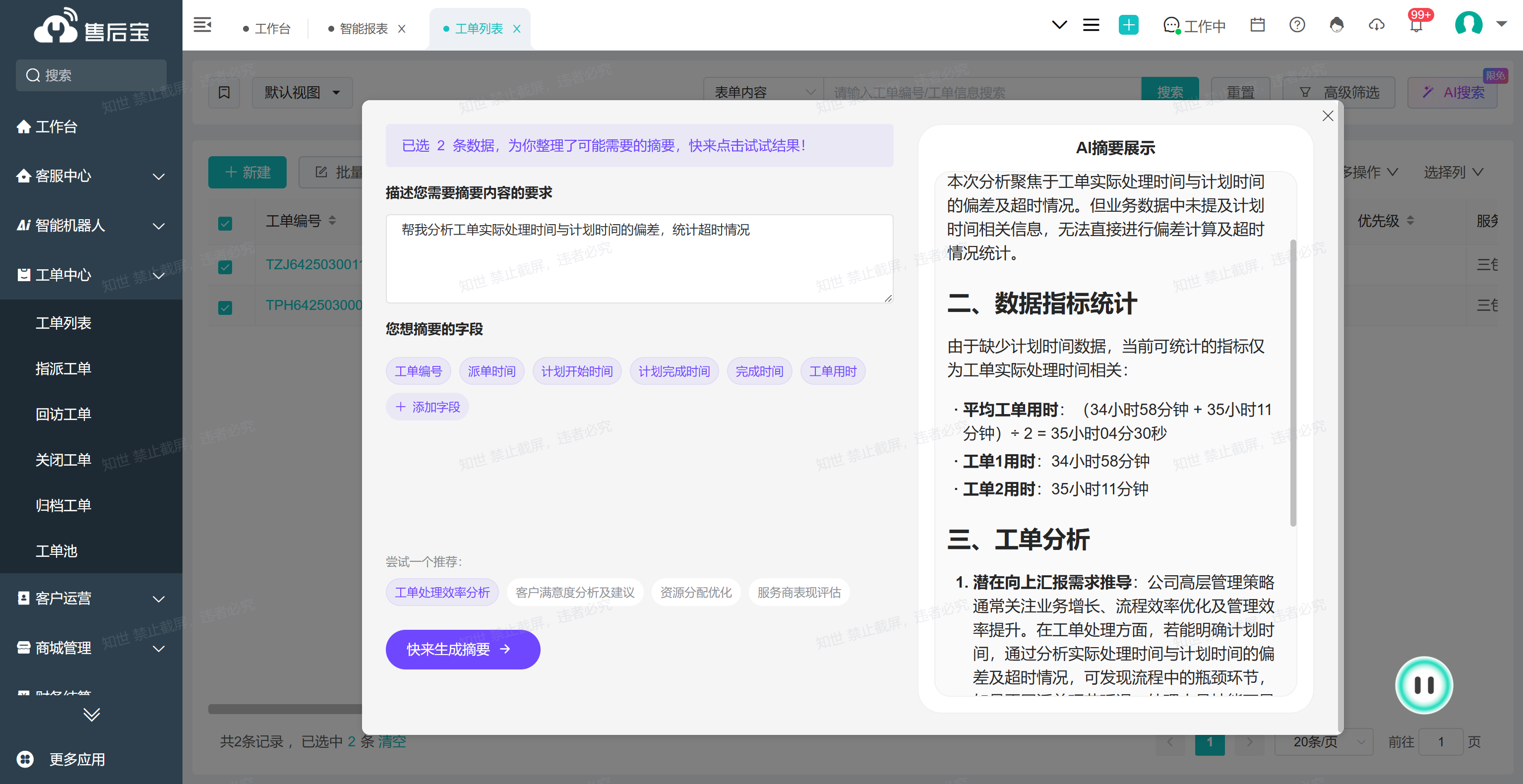Screen dimensions: 1523x784
Task: Sort by 工单编号 column arrows
Action: click(332, 221)
